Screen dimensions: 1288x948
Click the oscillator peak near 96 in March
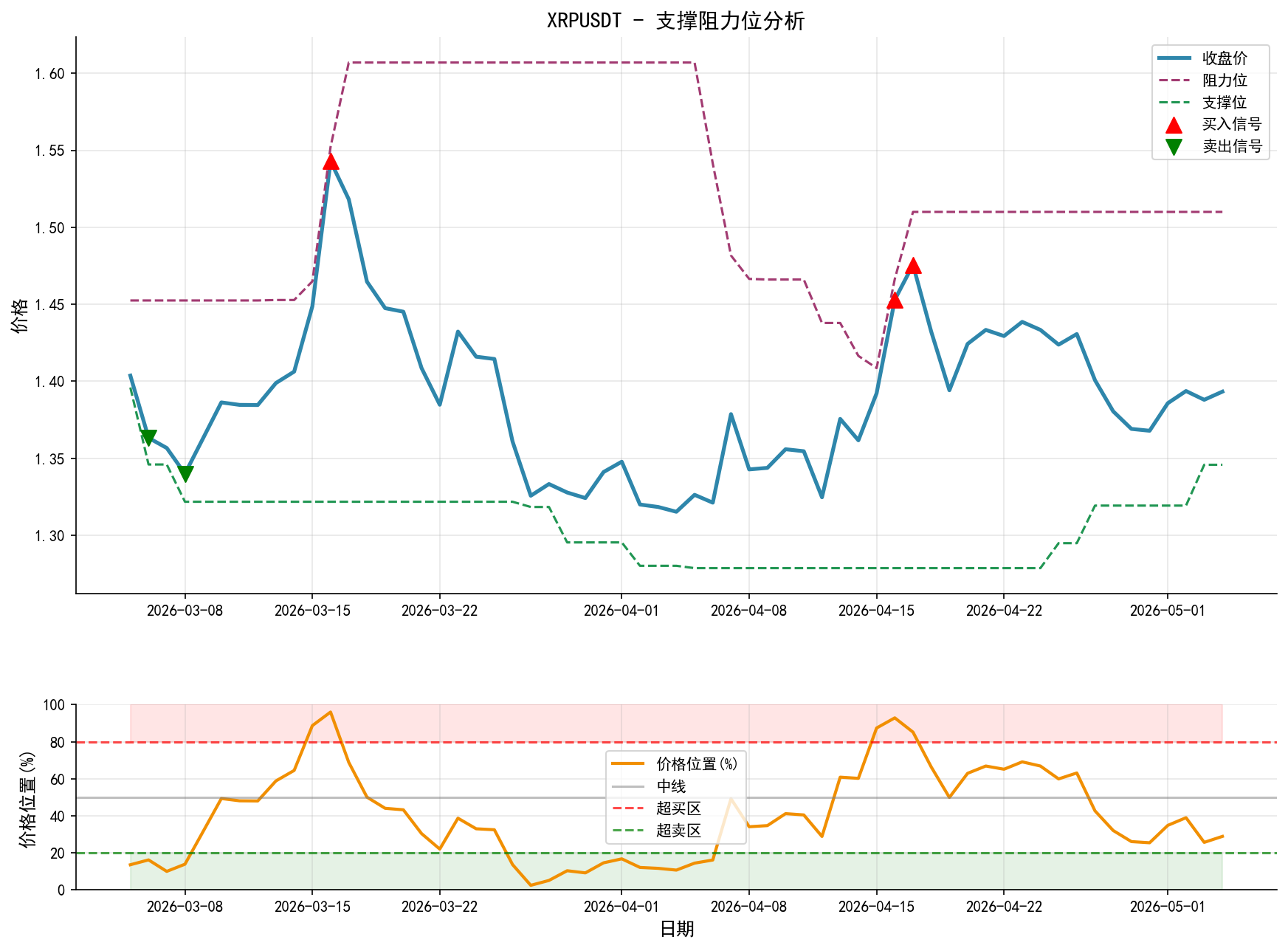(331, 712)
